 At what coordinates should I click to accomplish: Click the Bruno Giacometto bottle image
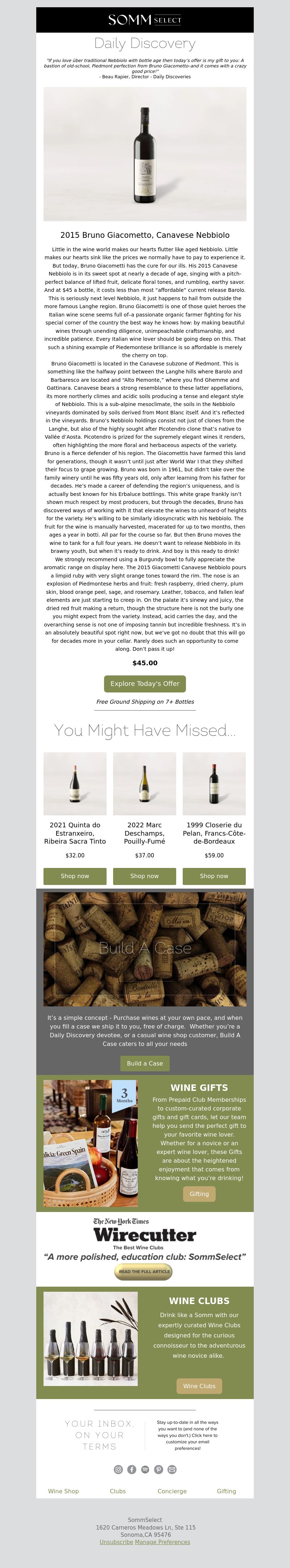pyautogui.click(x=145, y=154)
